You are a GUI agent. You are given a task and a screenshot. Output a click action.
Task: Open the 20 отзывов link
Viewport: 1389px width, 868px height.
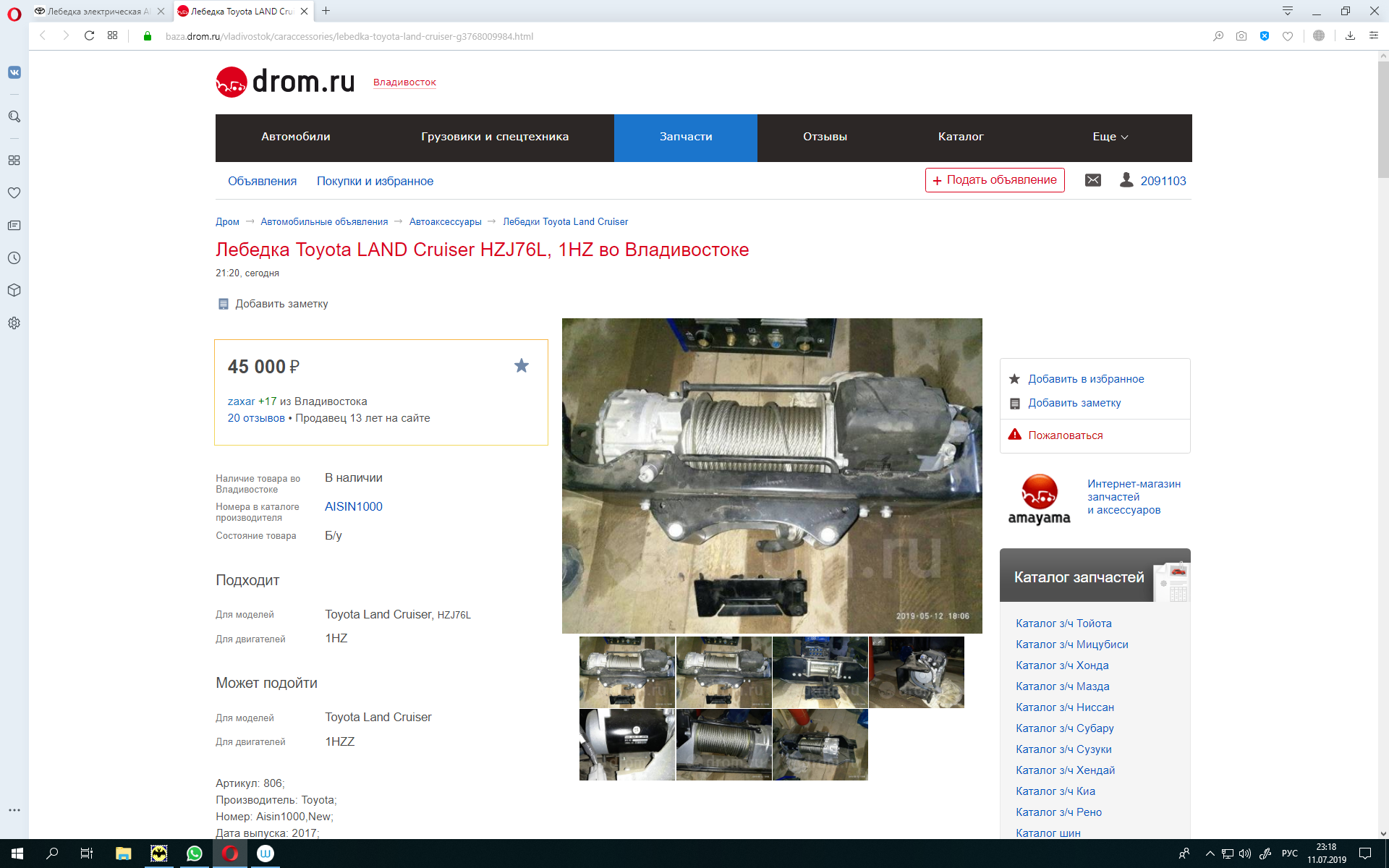tap(256, 418)
